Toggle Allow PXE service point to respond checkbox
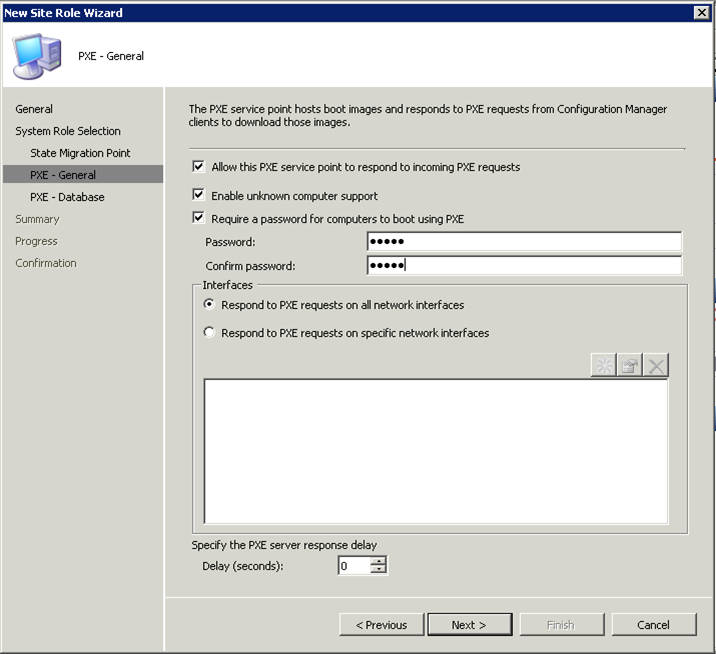This screenshot has width=716, height=654. (x=198, y=166)
